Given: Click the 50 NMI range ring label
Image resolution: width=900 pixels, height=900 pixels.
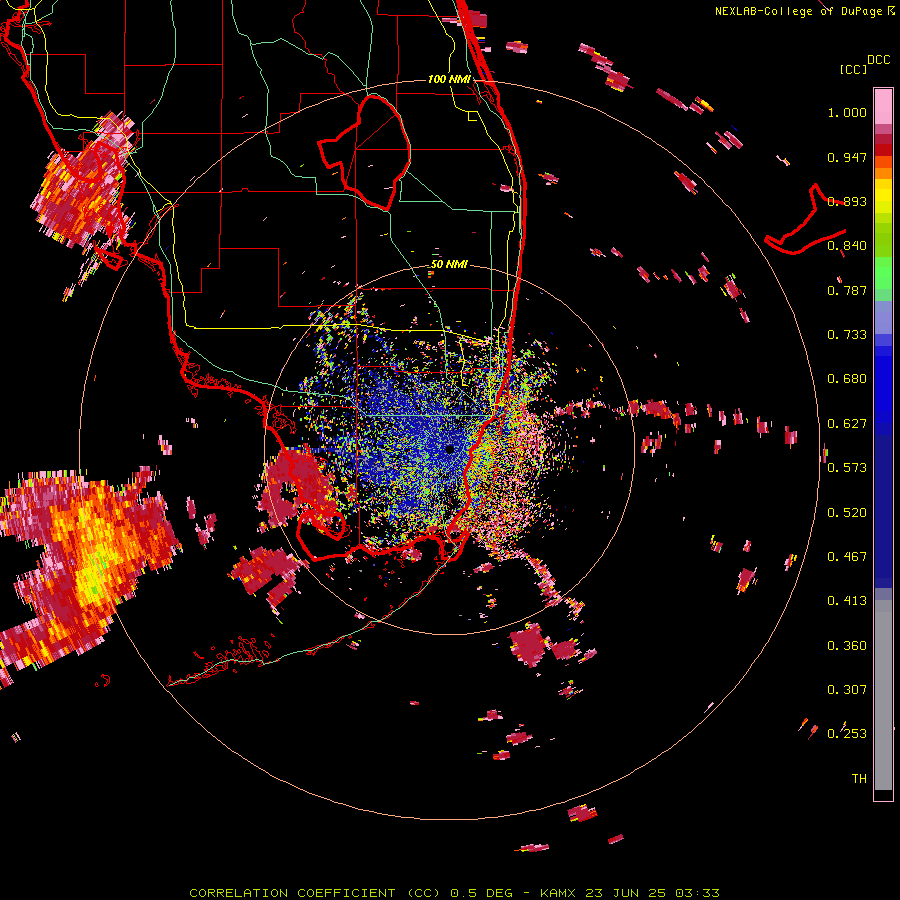Looking at the screenshot, I should point(449,265).
